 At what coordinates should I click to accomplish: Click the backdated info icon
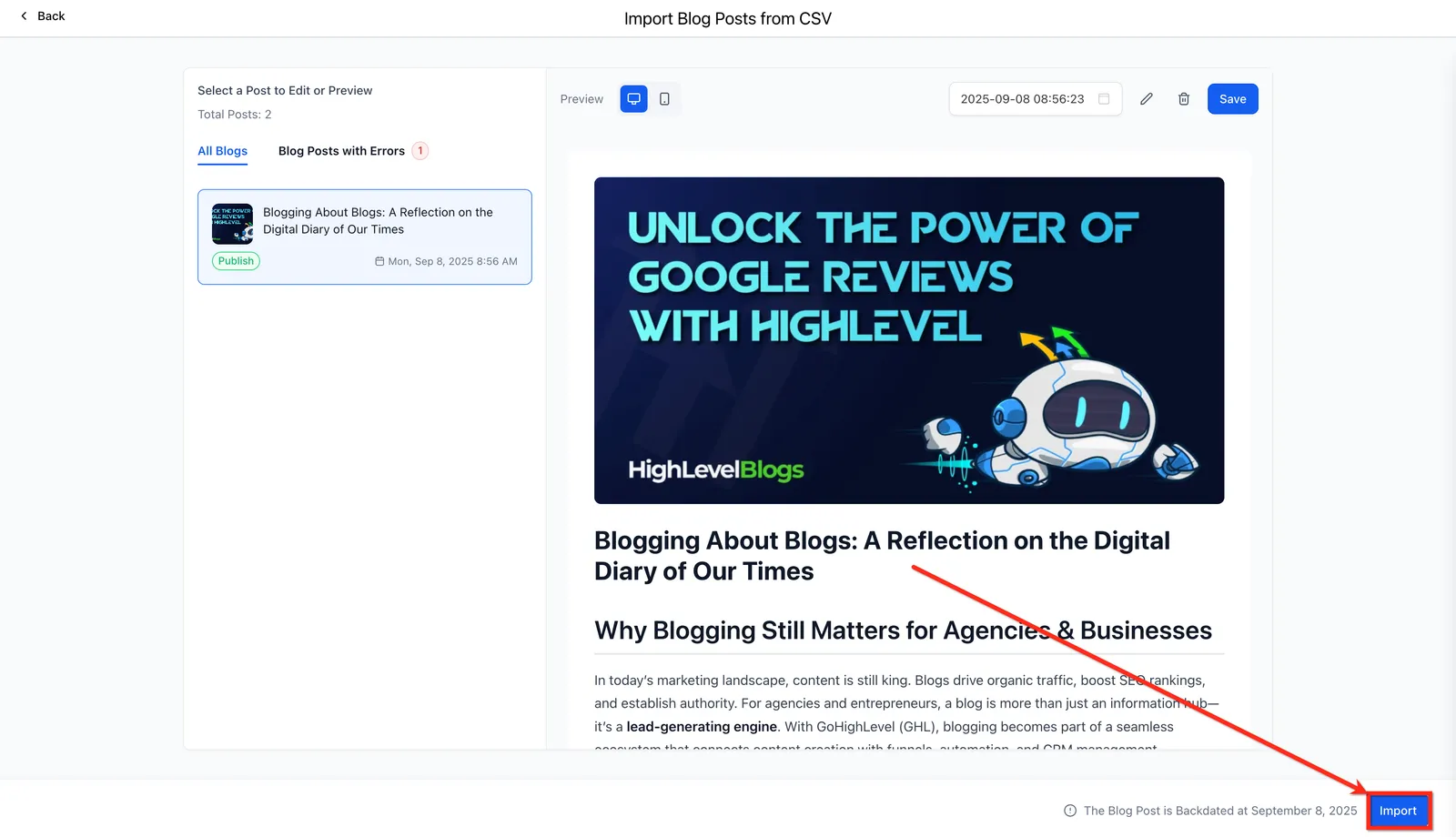pyautogui.click(x=1070, y=811)
